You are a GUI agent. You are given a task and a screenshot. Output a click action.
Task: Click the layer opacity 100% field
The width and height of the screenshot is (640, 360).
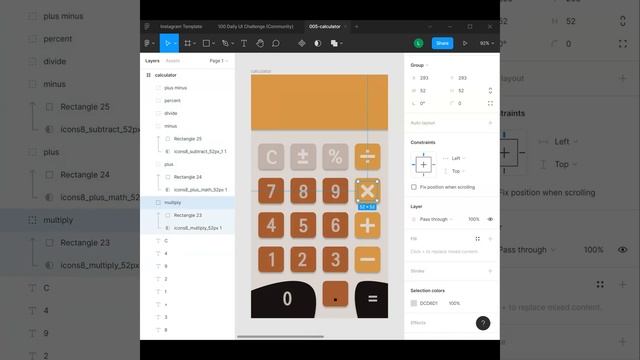[473, 219]
